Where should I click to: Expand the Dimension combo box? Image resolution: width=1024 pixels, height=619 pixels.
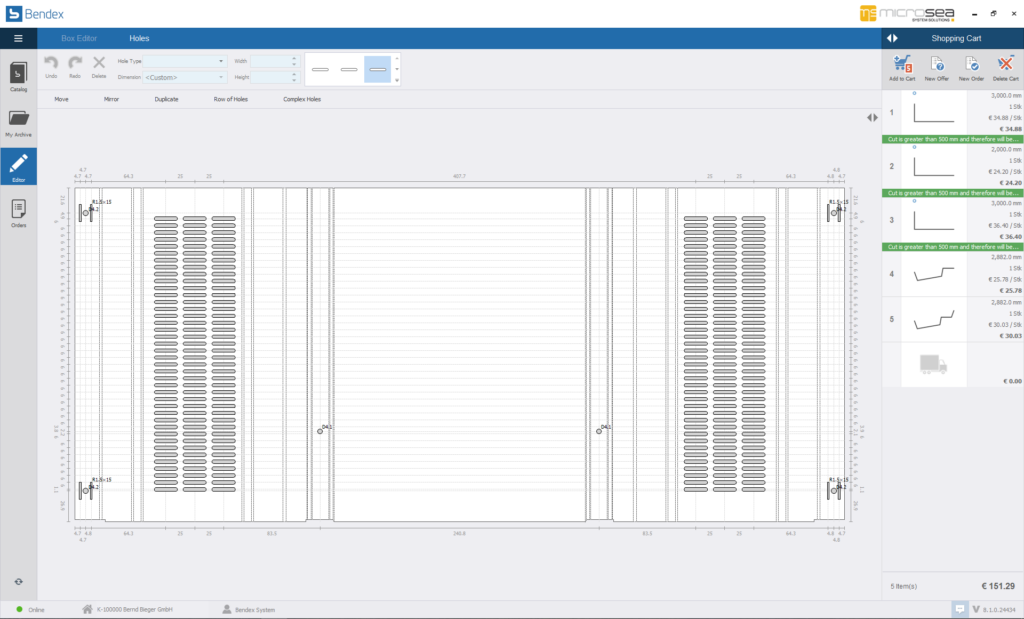point(220,77)
